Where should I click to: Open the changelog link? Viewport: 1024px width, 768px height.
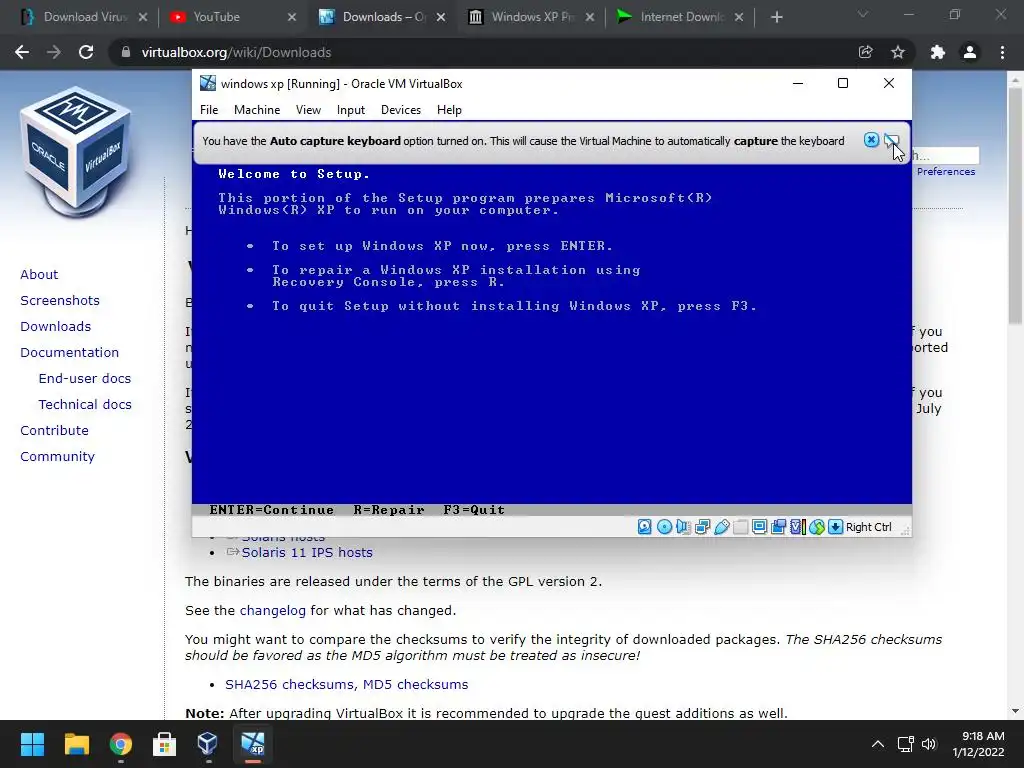(272, 611)
